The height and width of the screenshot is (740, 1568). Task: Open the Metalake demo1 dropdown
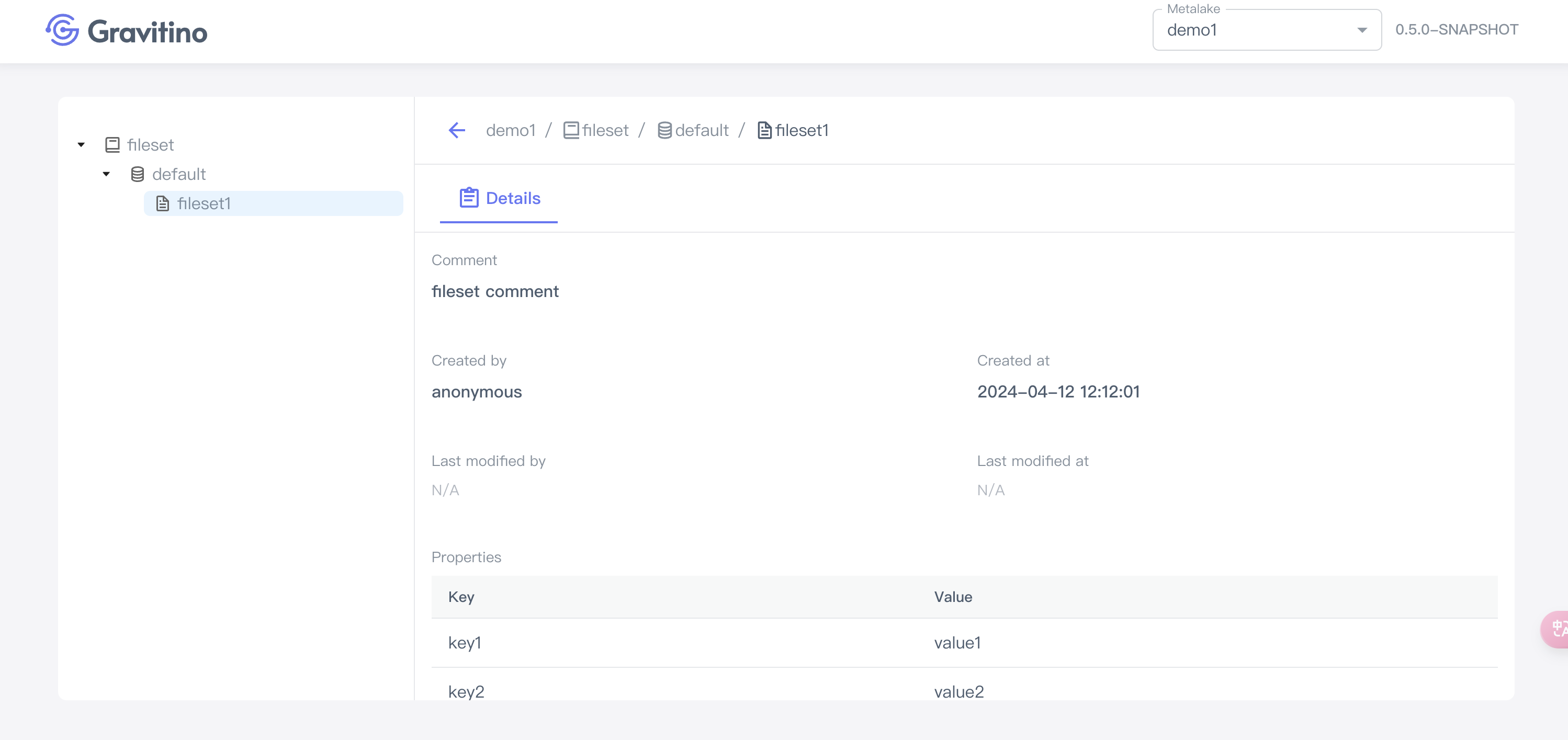[1267, 30]
